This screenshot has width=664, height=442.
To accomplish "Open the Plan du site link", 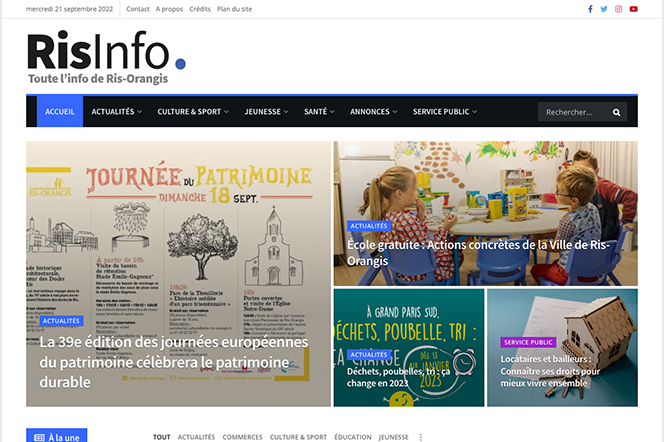I will coord(235,9).
